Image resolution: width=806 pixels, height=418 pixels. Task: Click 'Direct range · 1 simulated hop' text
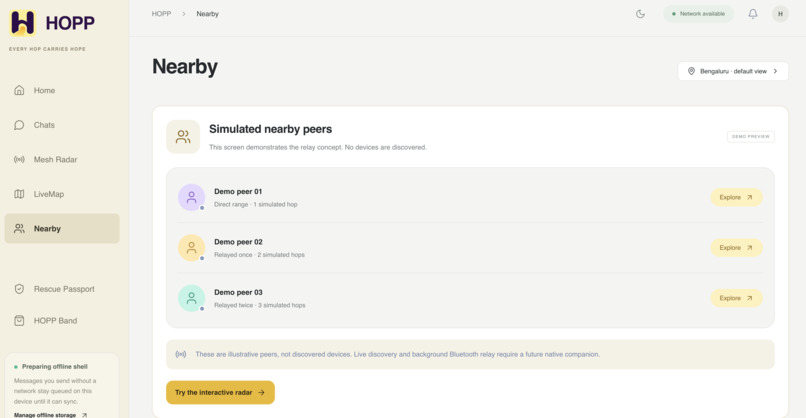click(x=255, y=204)
